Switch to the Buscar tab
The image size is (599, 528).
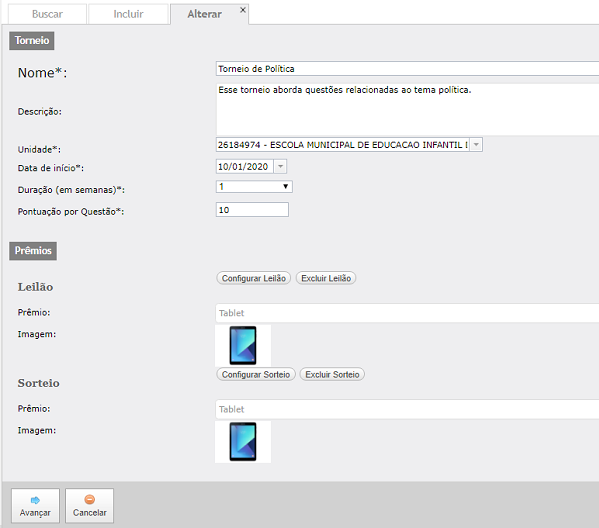(47, 14)
